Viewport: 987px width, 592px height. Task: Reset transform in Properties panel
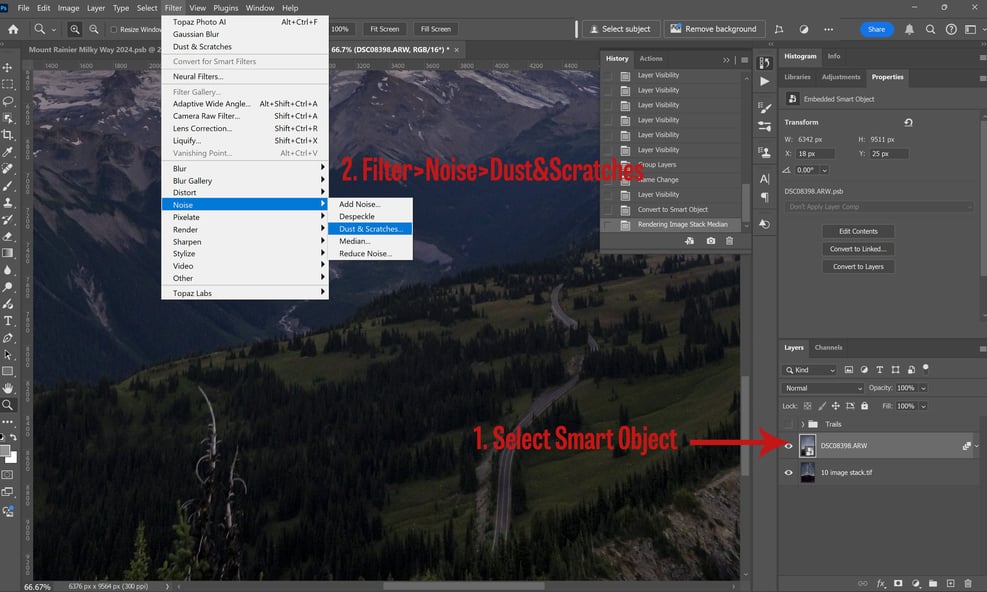point(908,122)
